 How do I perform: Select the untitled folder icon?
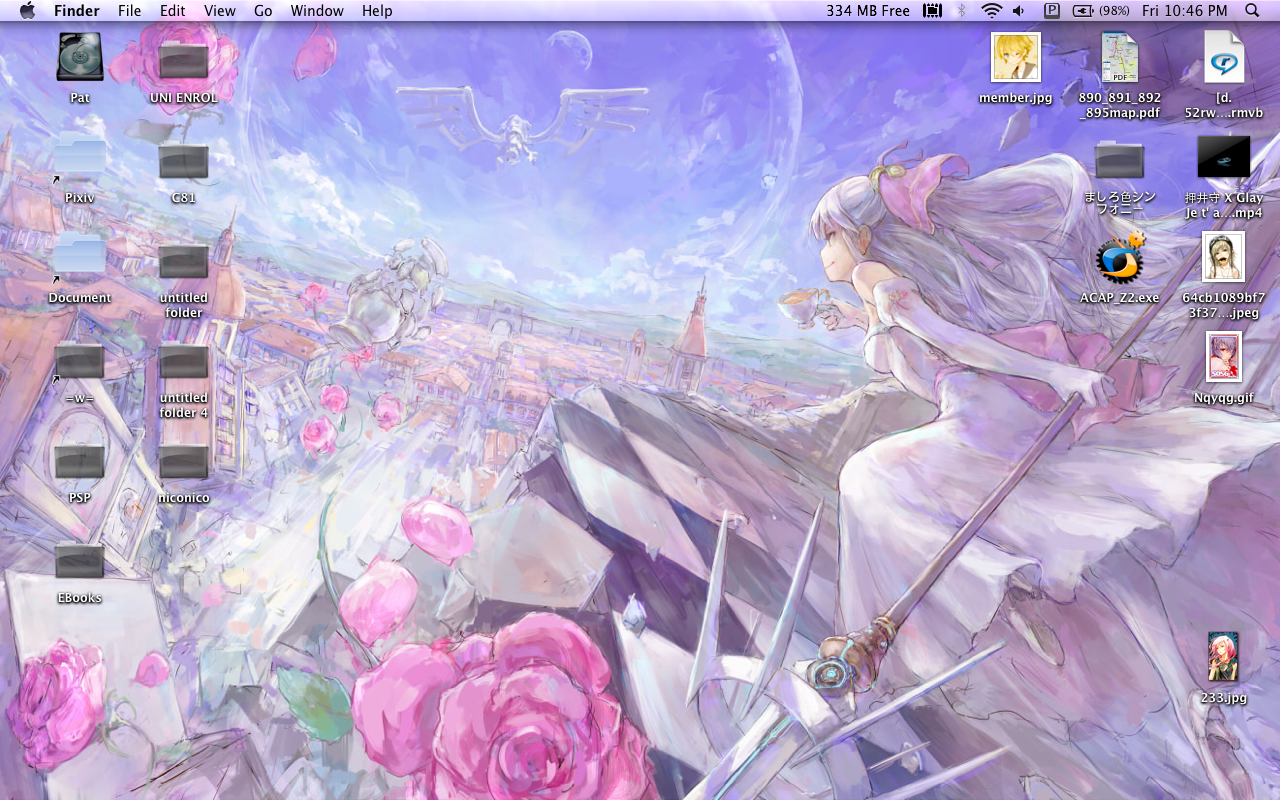[184, 261]
